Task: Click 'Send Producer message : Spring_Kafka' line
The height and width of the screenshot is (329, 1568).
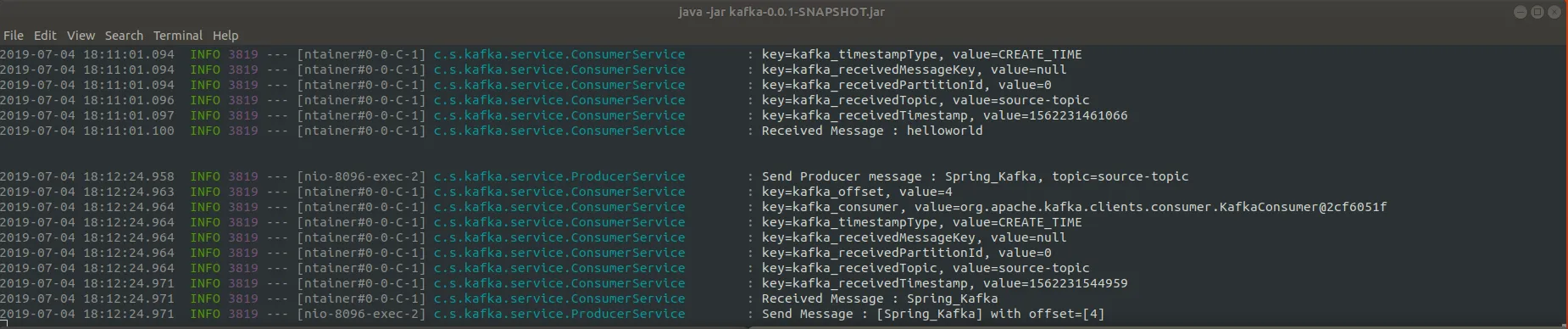Action: pos(975,176)
